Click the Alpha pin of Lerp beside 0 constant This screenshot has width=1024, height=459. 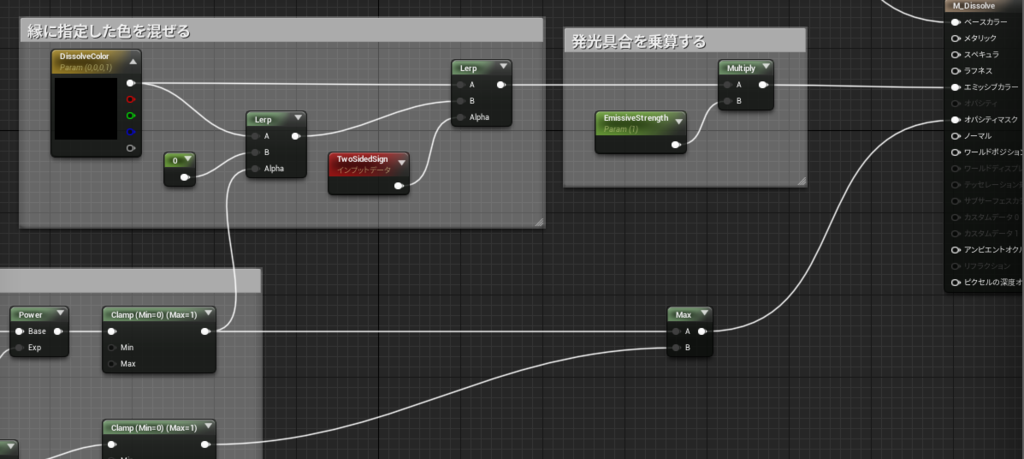click(x=255, y=169)
